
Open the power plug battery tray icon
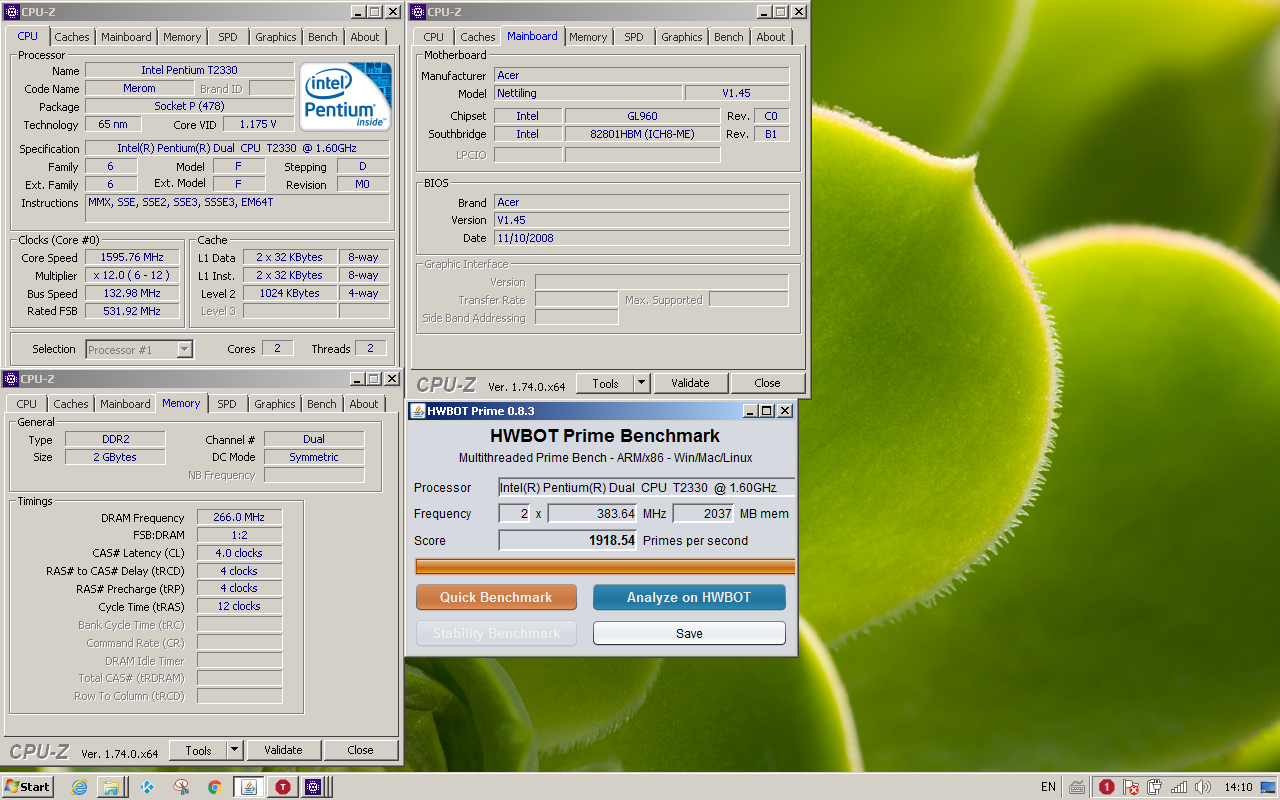(1155, 787)
